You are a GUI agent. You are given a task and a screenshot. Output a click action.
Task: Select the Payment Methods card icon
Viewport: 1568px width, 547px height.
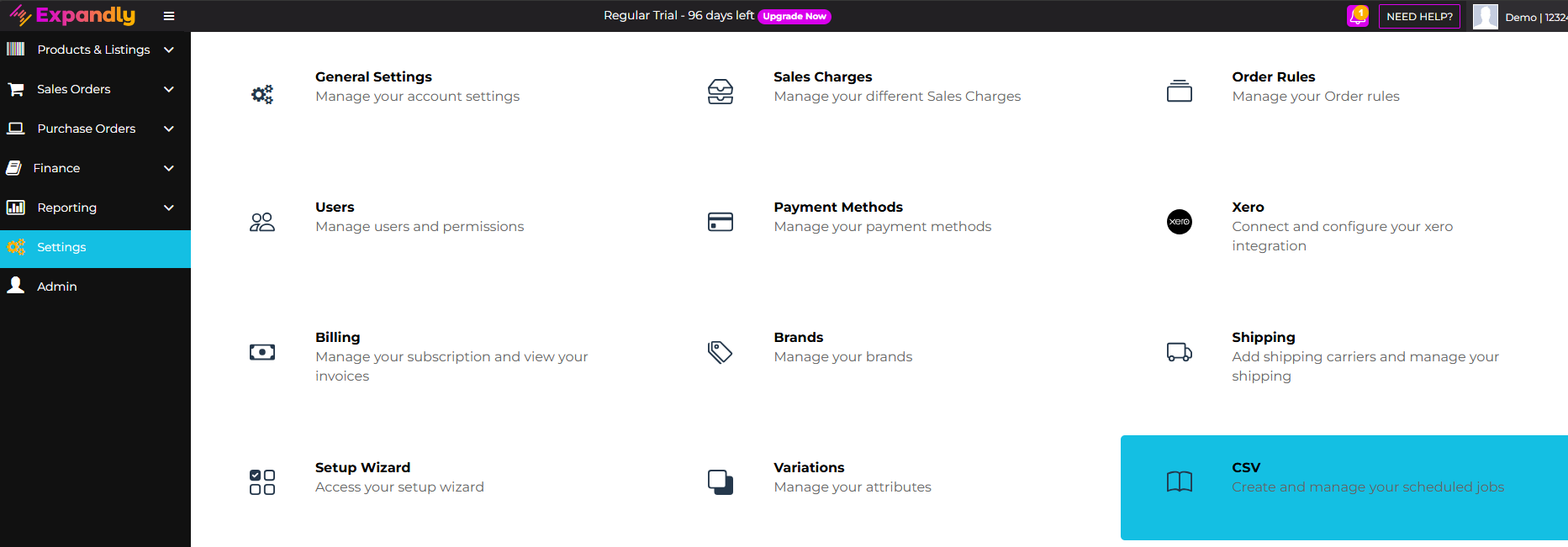(x=721, y=222)
